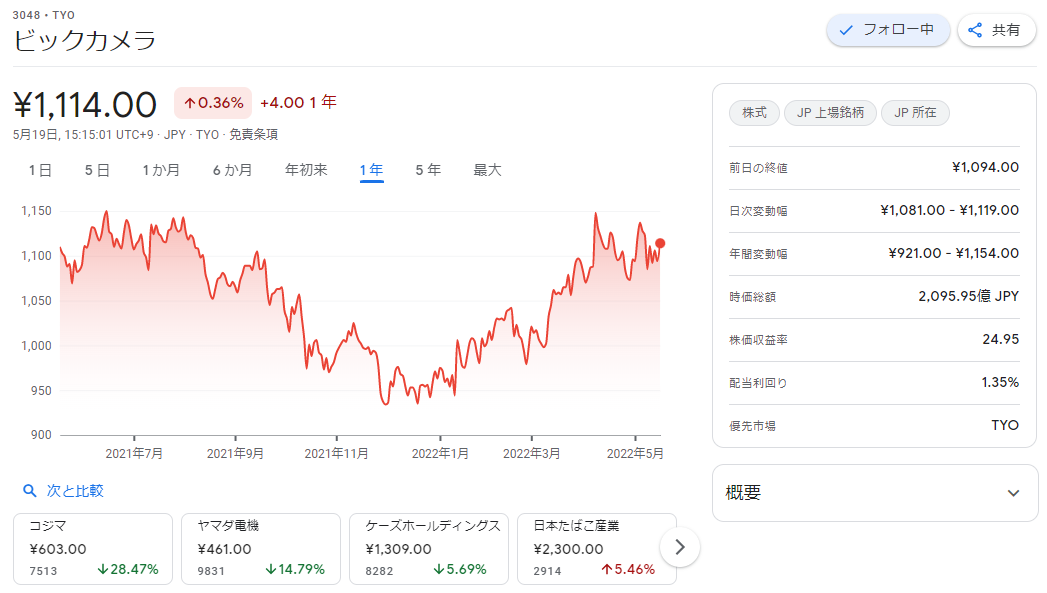Image resolution: width=1047 pixels, height=593 pixels.
Task: Click the JP 上場銘柄 tag chip
Action: pyautogui.click(x=830, y=113)
